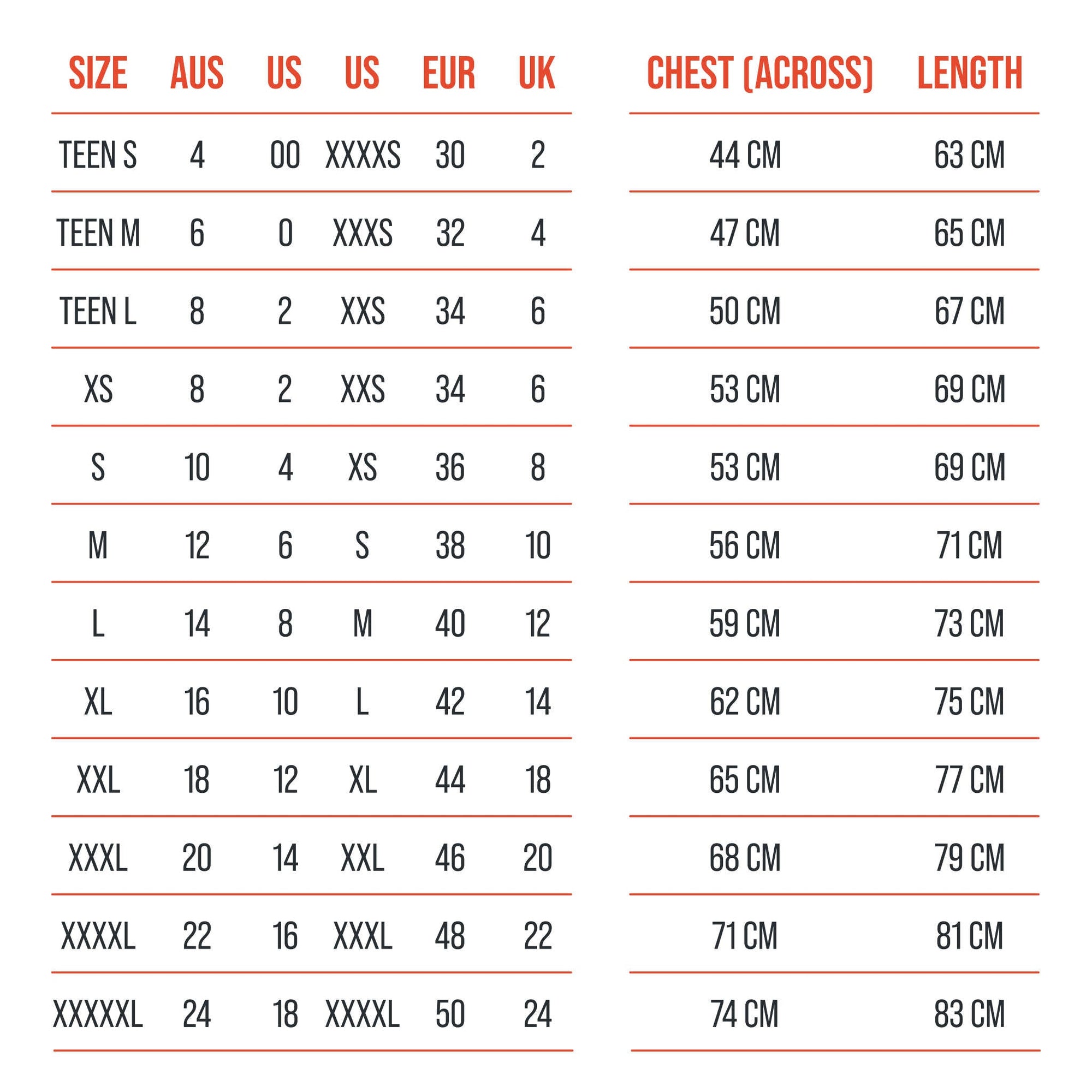
Task: Select the 44 CM chest value
Action: pos(745,155)
